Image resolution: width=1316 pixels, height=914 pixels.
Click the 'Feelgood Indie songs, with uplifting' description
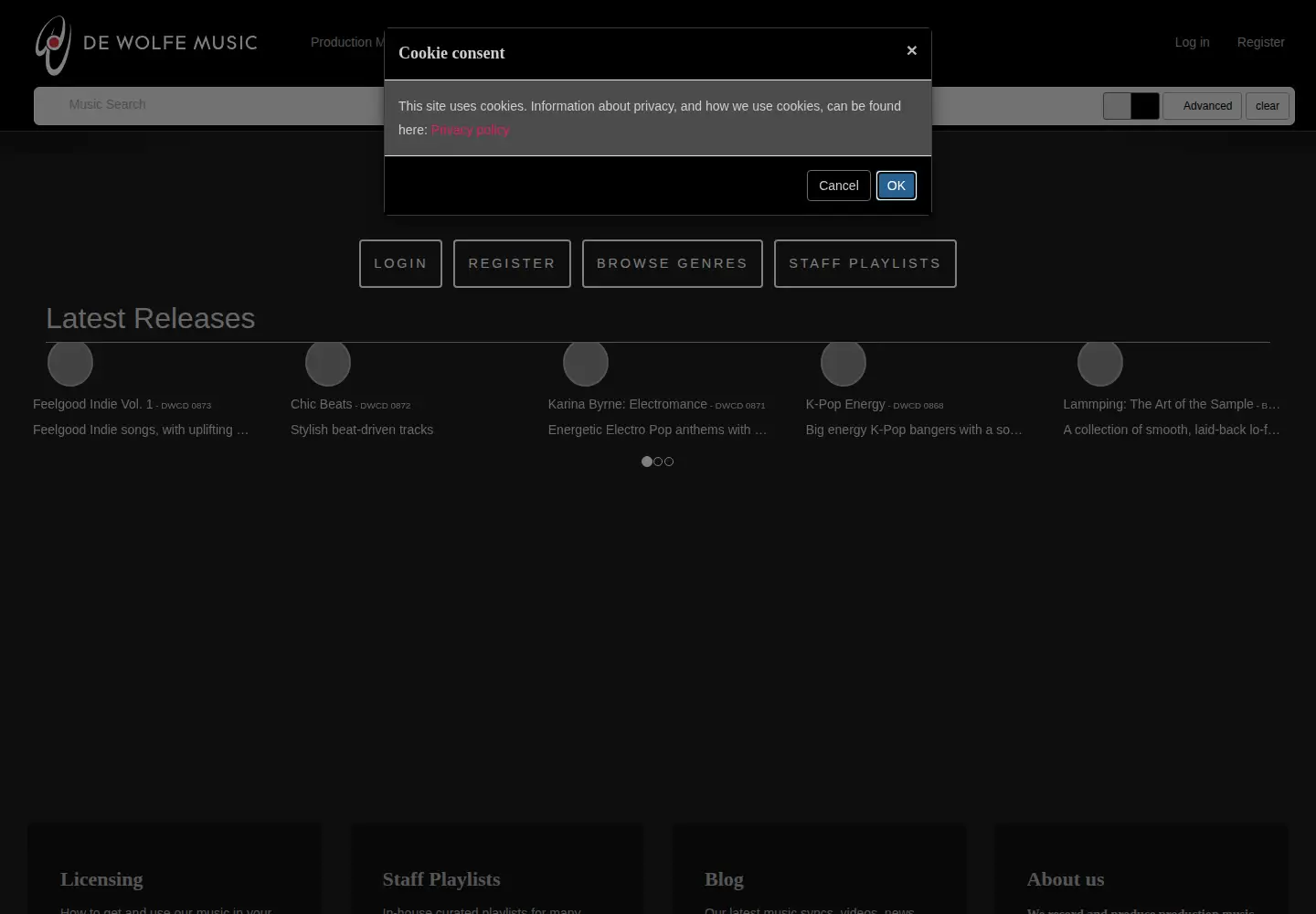tap(141, 430)
